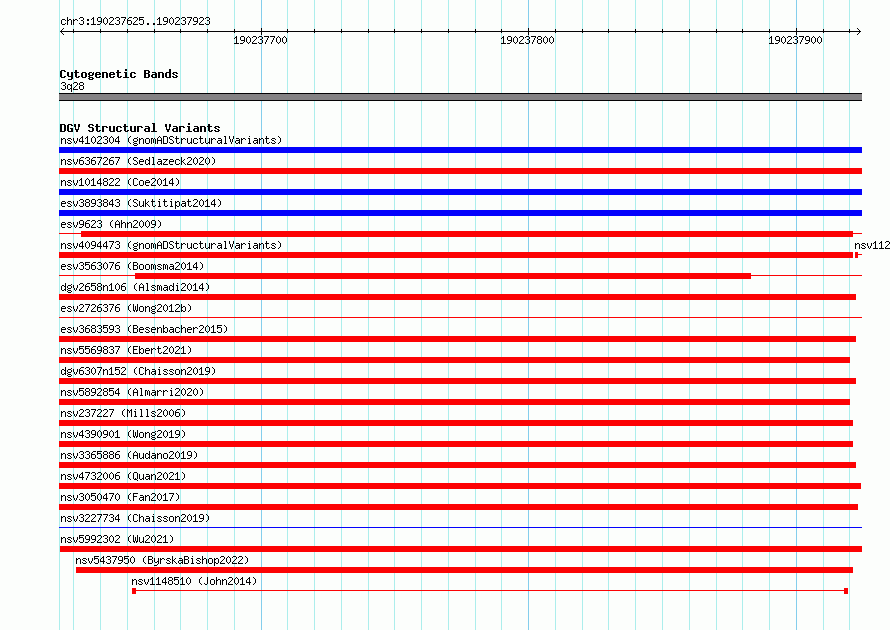Image resolution: width=890 pixels, height=630 pixels.
Task: Click nsv3050470 (Fan2017) label
Action: [x=120, y=497]
